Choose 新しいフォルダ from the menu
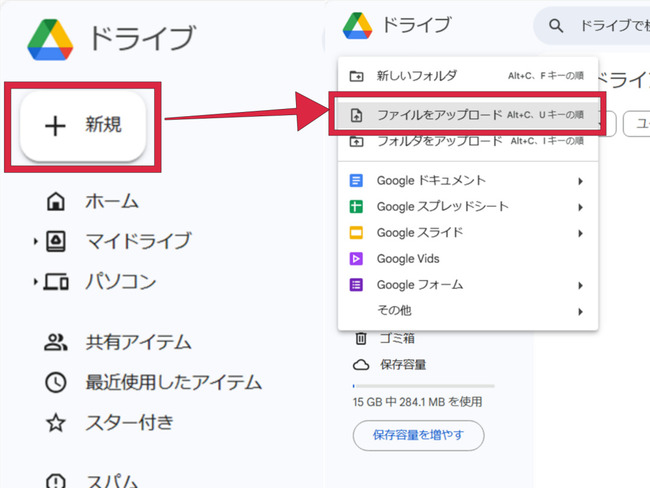650x488 pixels. (x=468, y=76)
